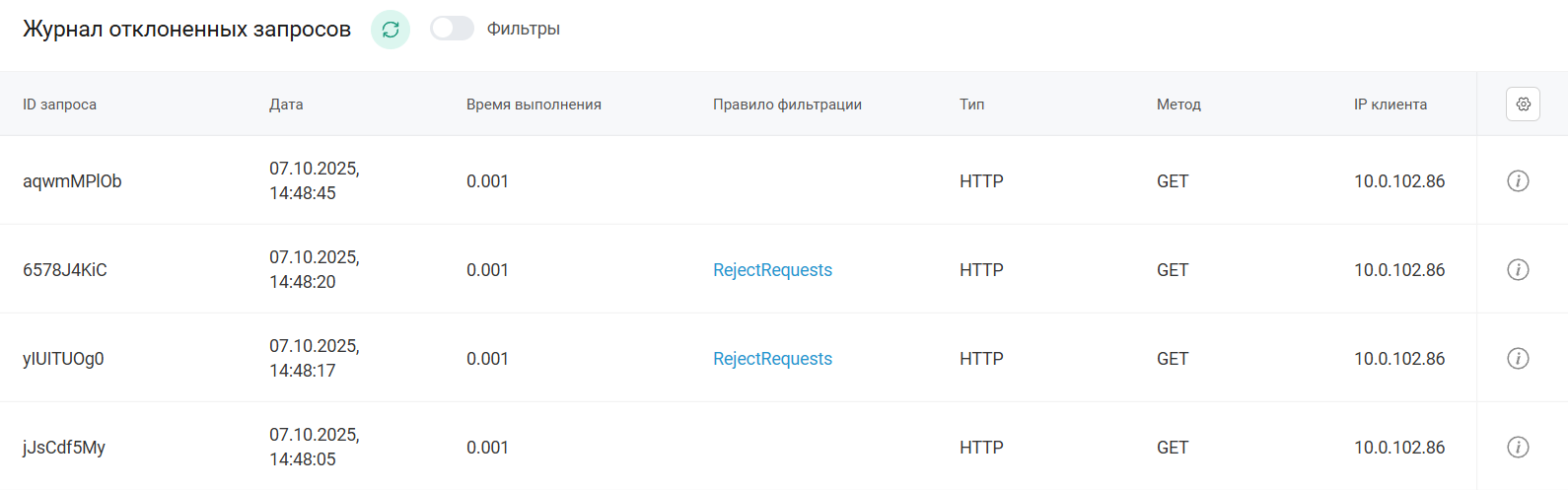Screen dimensions: 1568x490
Task: Click the Тип column header
Action: pos(971,105)
